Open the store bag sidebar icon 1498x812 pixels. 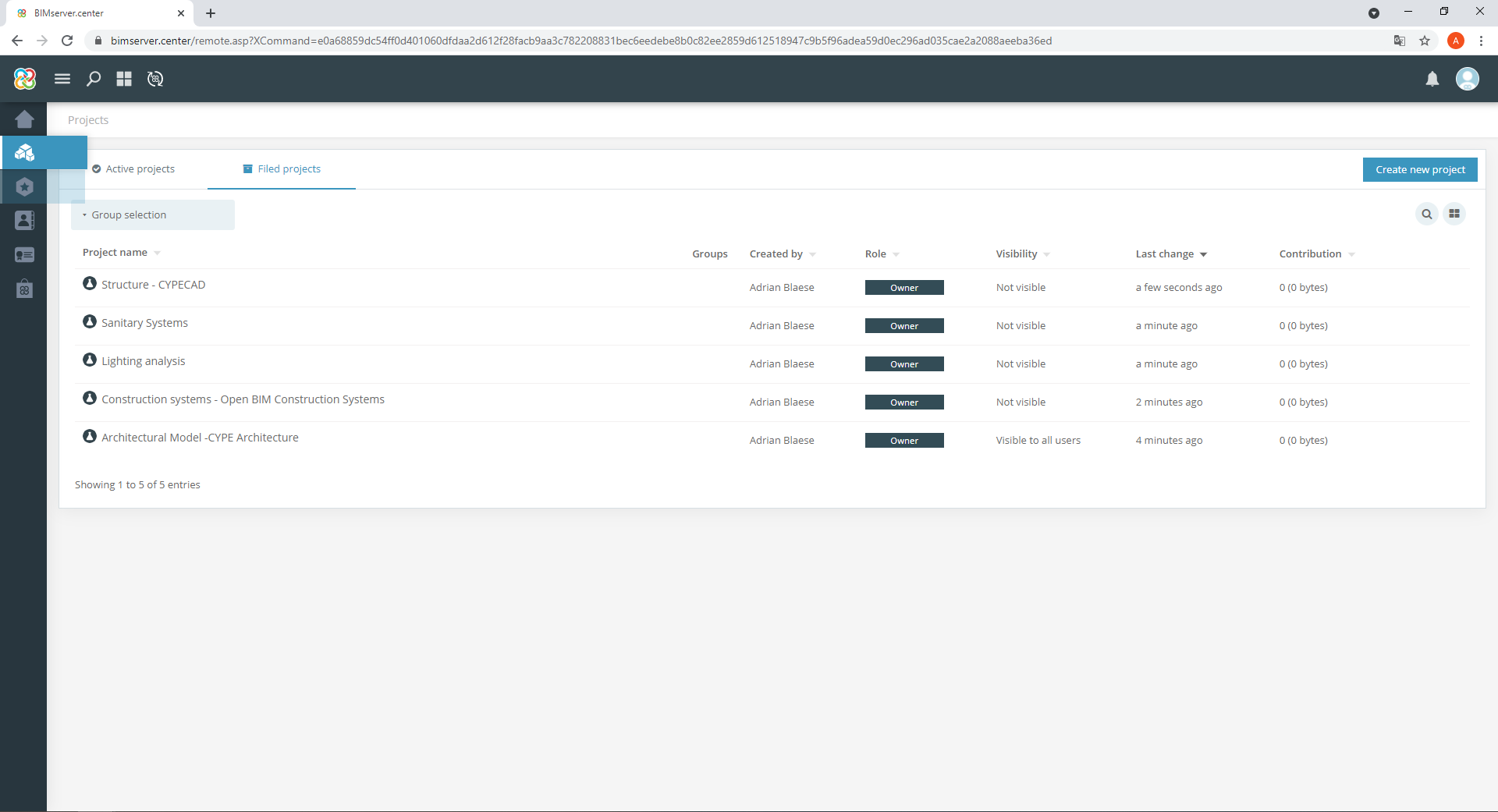click(x=25, y=289)
